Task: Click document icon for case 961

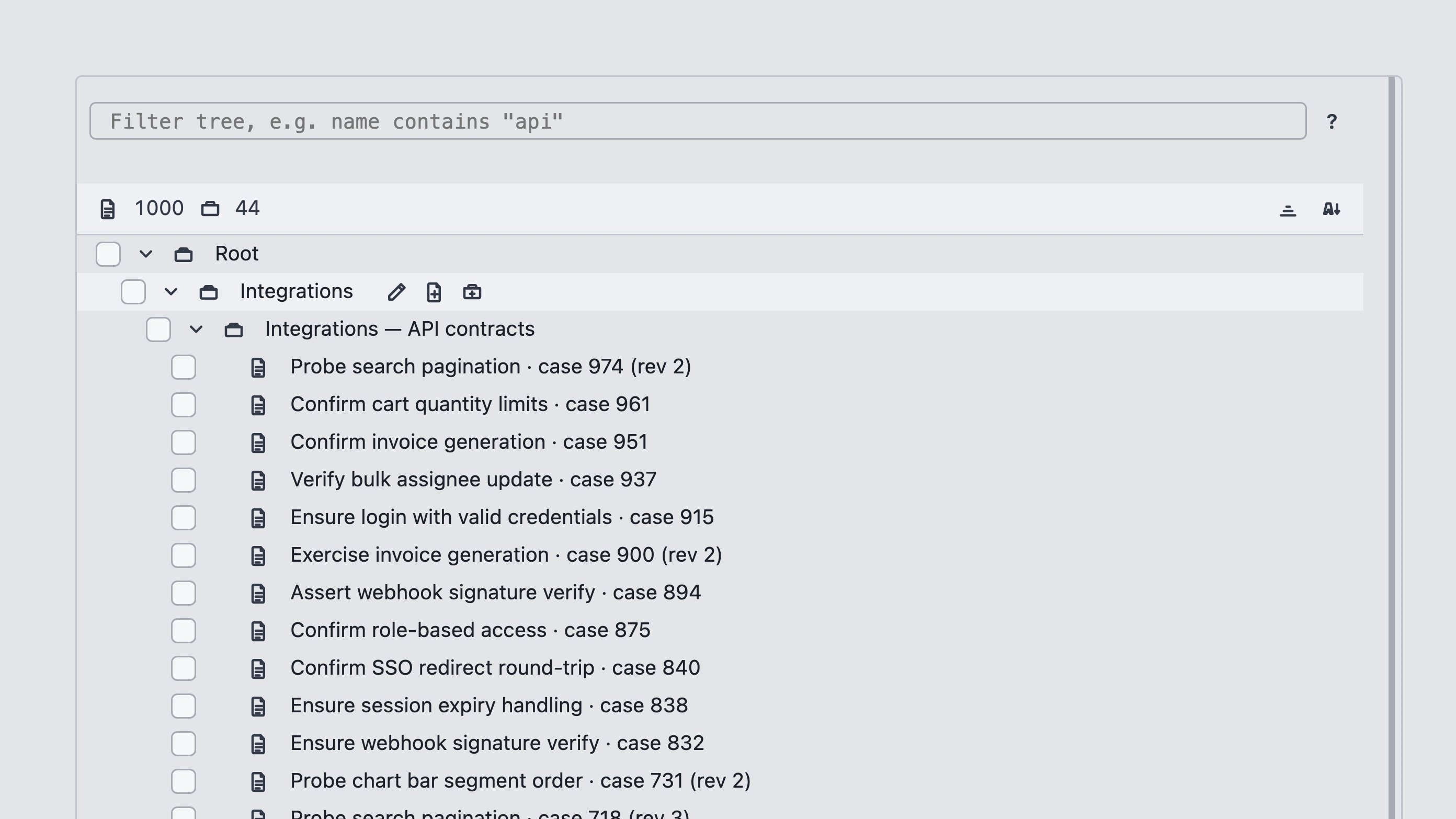Action: [x=258, y=405]
